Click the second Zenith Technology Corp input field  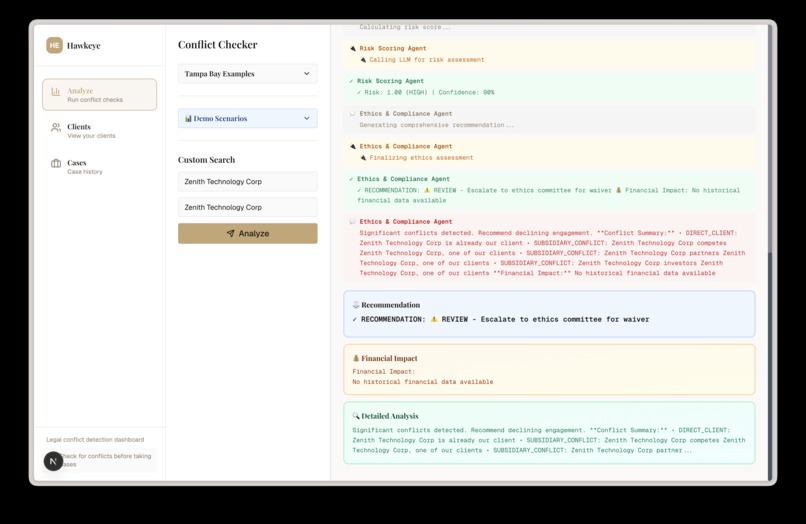[248, 207]
